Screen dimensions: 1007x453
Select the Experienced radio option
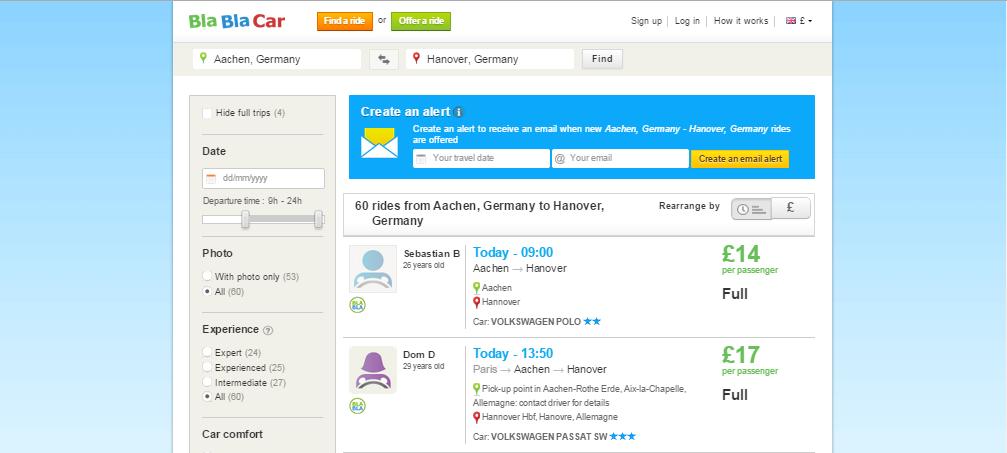pyautogui.click(x=207, y=367)
